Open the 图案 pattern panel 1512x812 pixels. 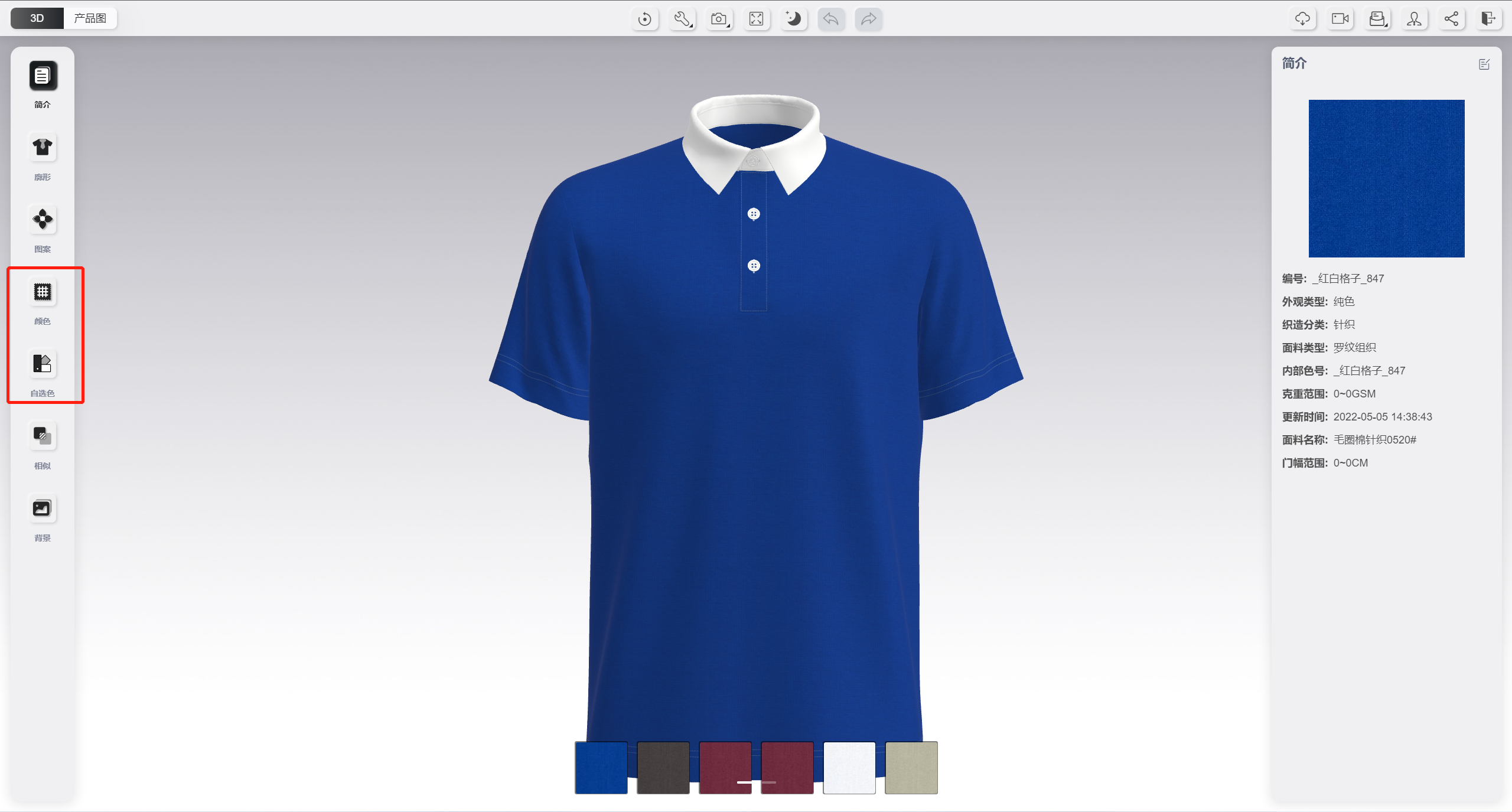point(43,220)
